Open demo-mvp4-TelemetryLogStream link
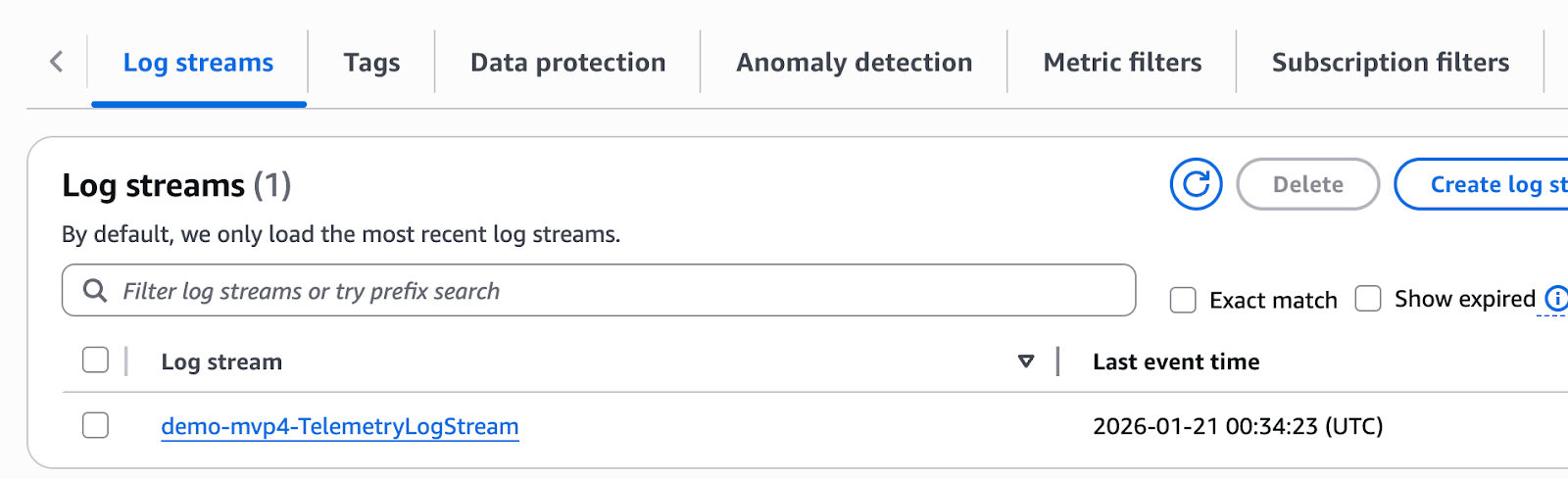The width and height of the screenshot is (1568, 479). (x=339, y=426)
